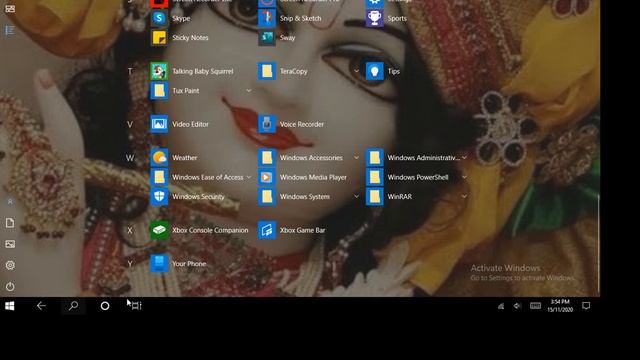The image size is (640, 360).
Task: Open Sticky Notes icon
Action: click(159, 38)
